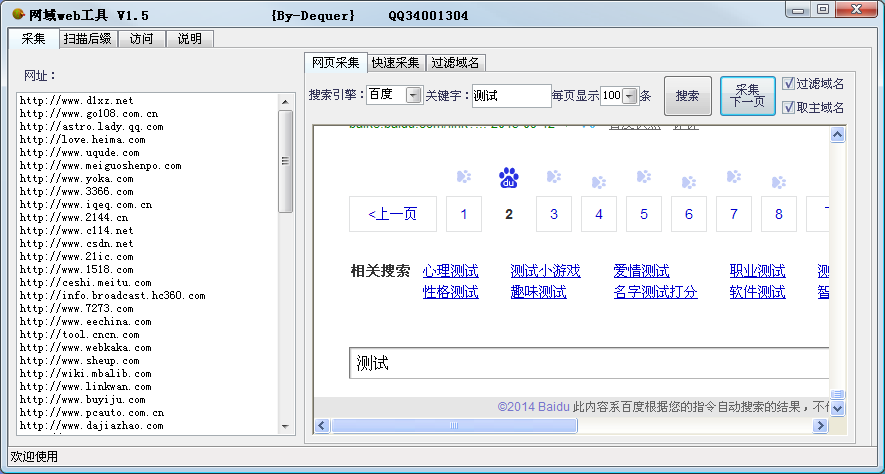Click related search 软件测试
This screenshot has height=474, width=885.
757,292
